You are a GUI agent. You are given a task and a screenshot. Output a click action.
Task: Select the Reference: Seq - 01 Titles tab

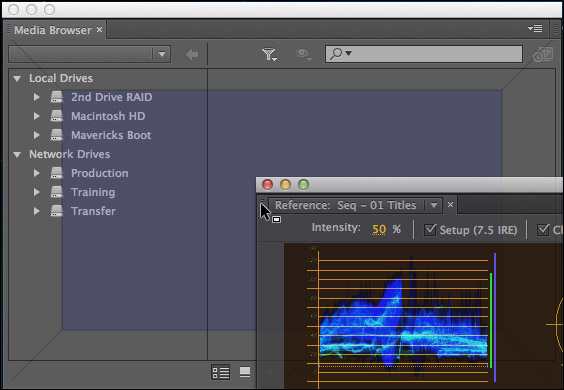(x=345, y=205)
